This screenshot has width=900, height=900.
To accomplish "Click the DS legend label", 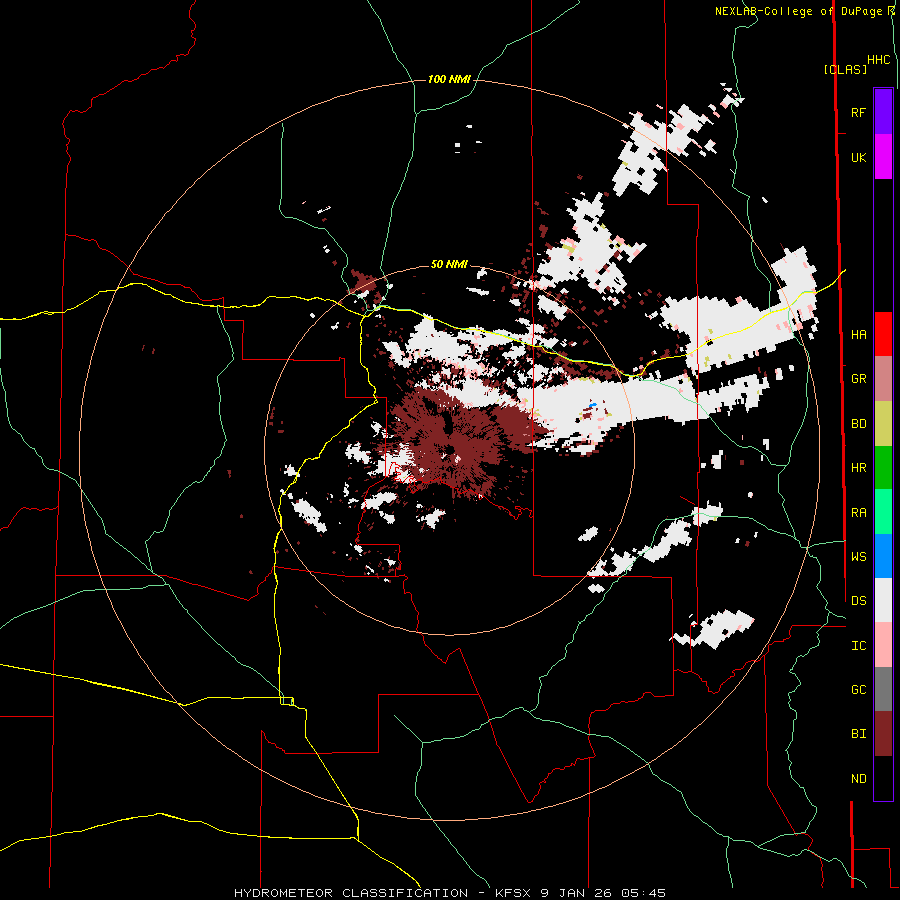I will point(859,601).
